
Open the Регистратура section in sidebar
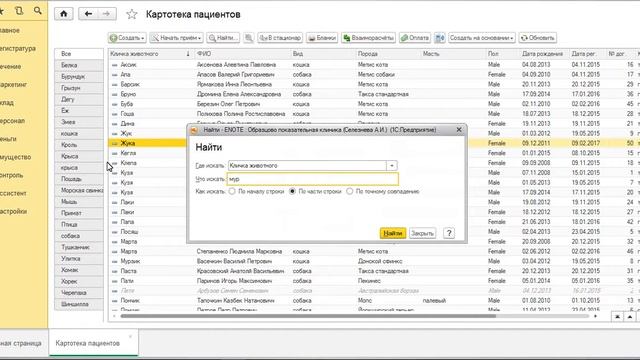pos(18,49)
